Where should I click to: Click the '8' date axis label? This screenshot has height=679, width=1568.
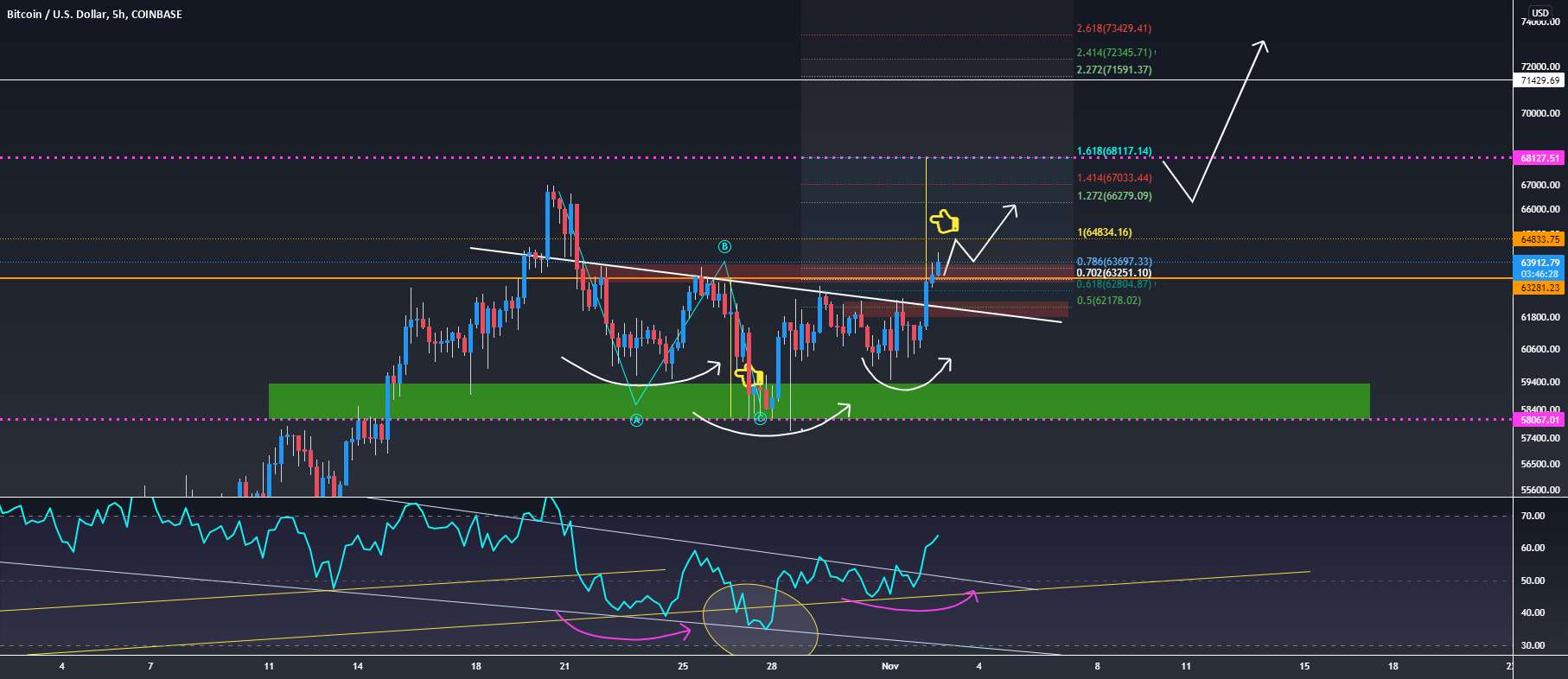pyautogui.click(x=1097, y=666)
